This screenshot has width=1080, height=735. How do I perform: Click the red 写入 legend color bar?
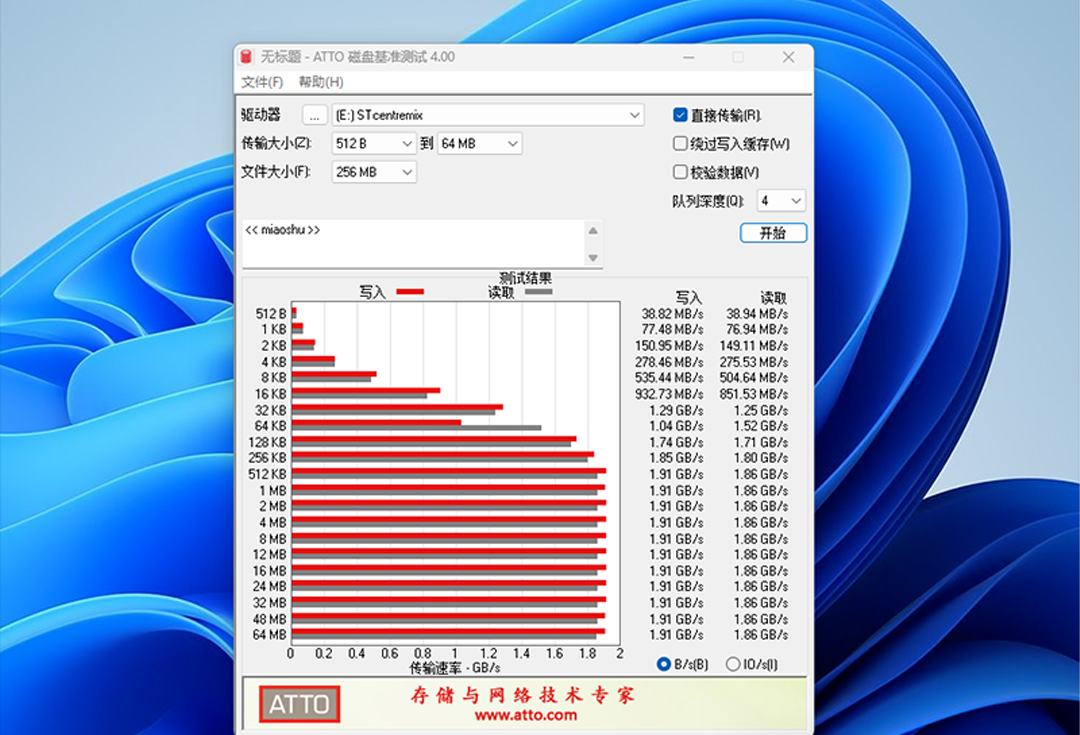tap(410, 292)
